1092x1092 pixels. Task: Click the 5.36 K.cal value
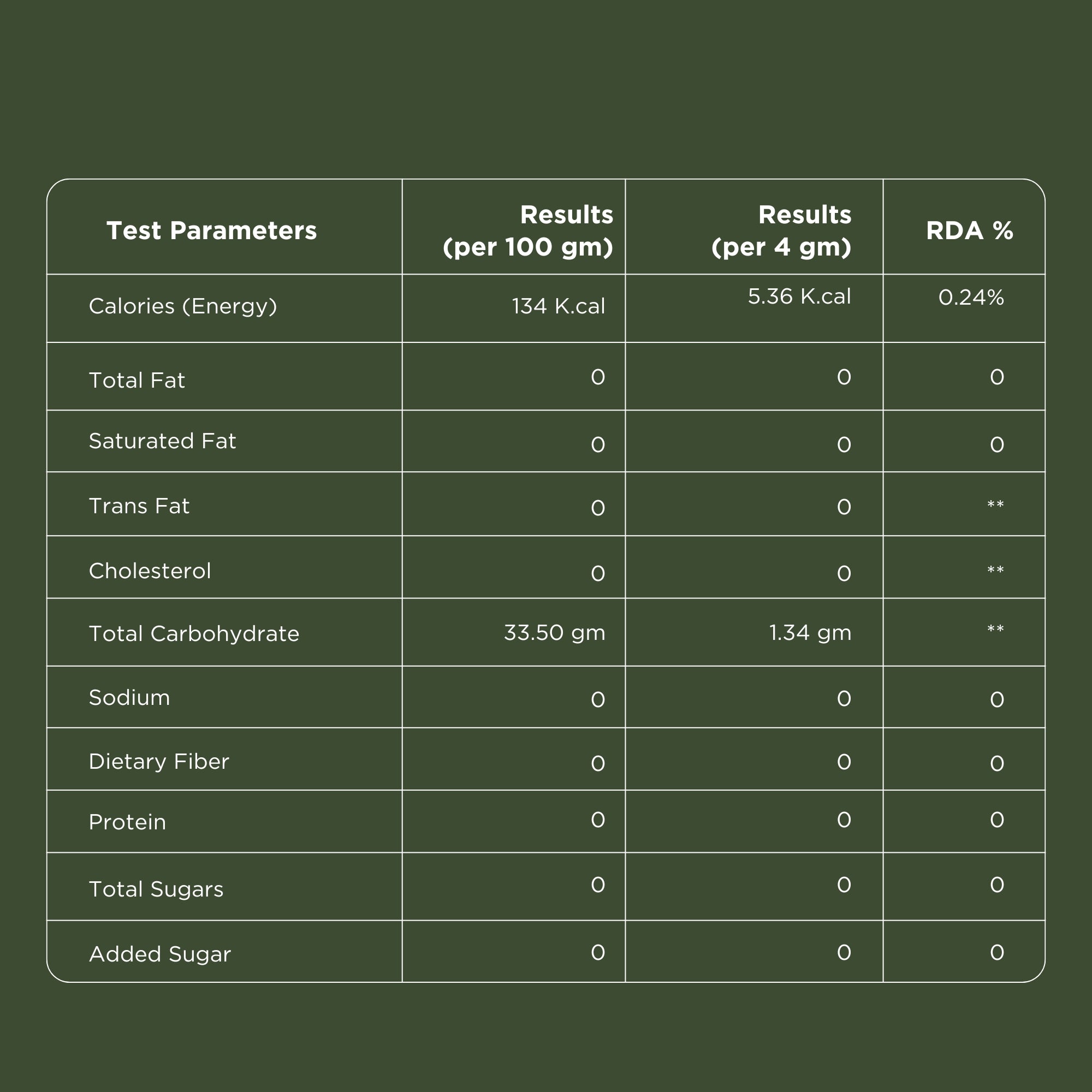[x=799, y=296]
